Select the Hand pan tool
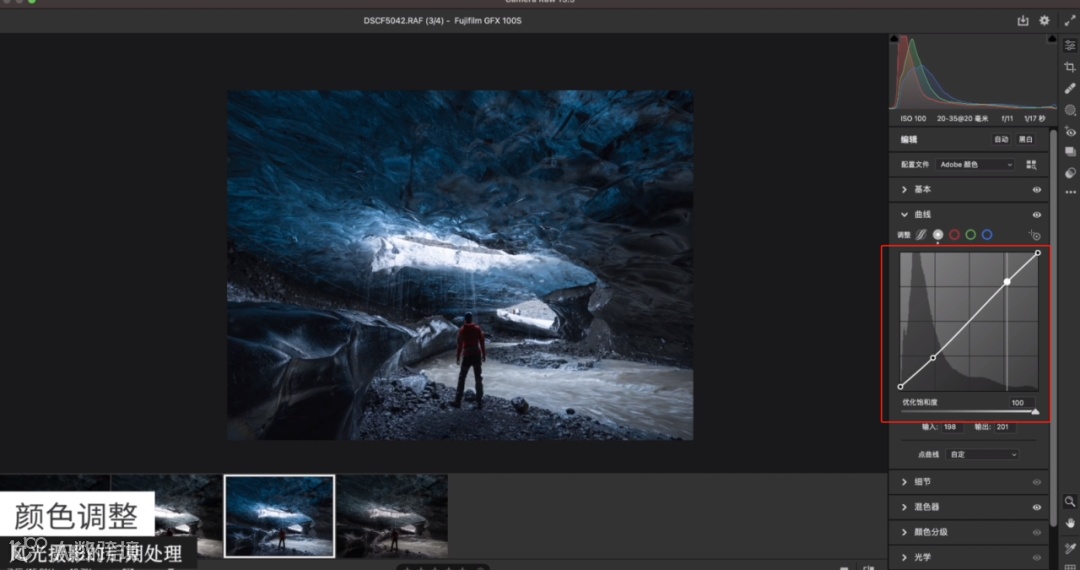This screenshot has width=1080, height=570. tap(1070, 523)
